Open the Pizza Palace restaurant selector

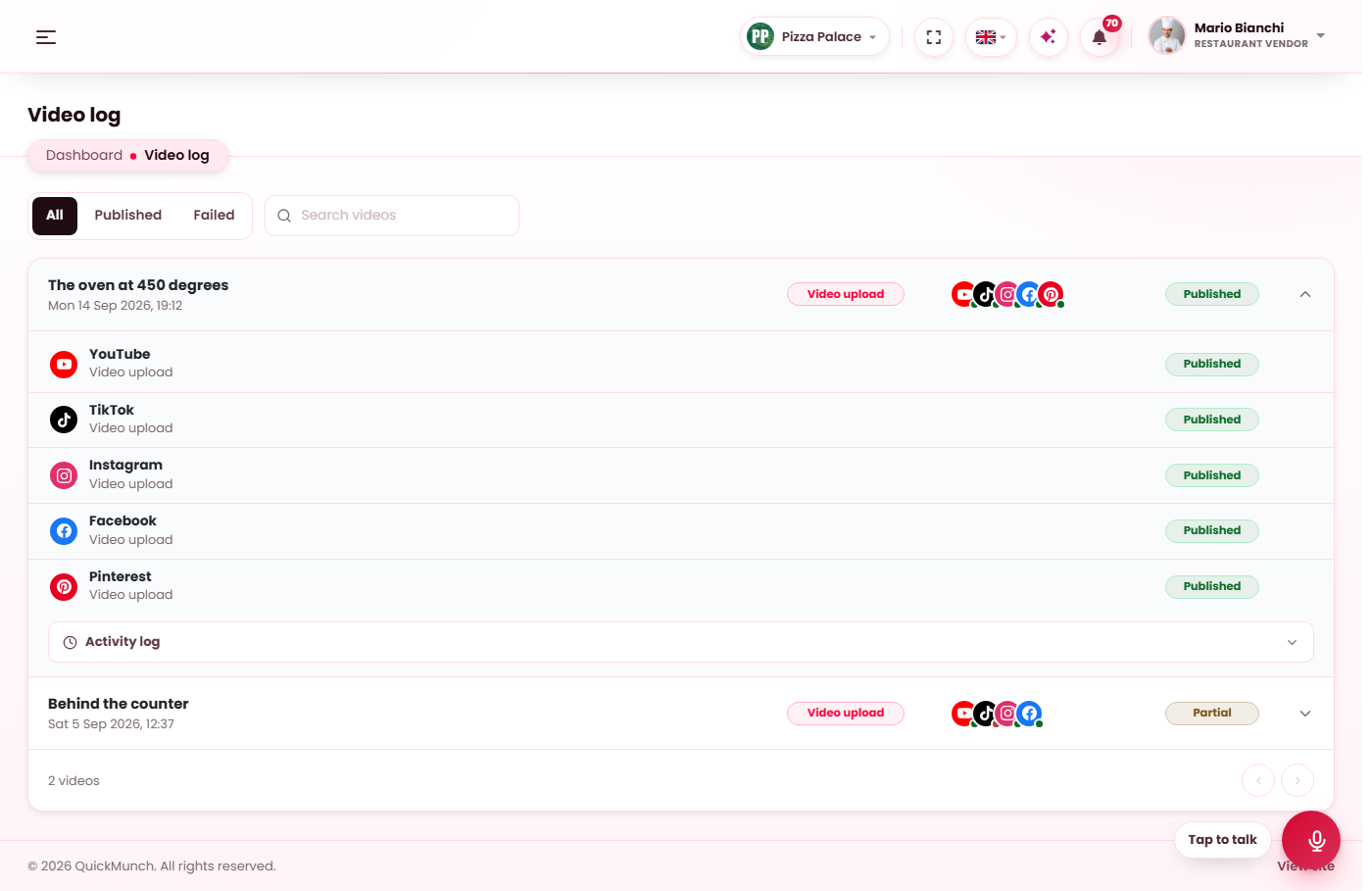(x=814, y=36)
